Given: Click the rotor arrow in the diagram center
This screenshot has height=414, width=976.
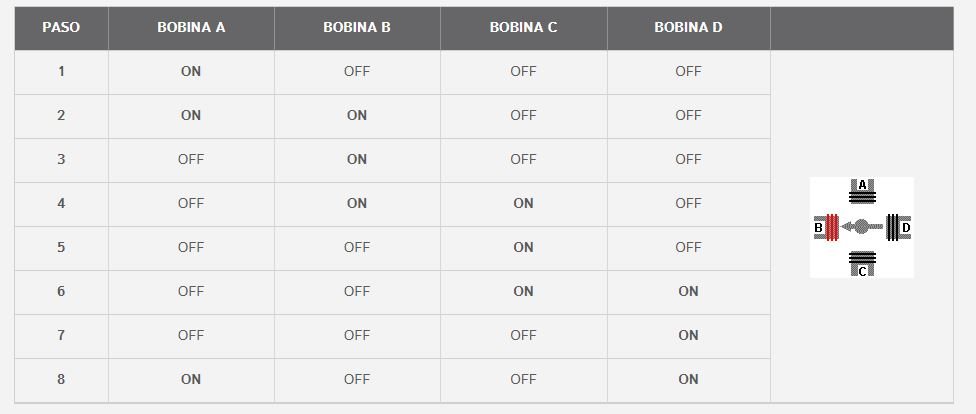Looking at the screenshot, I should [x=860, y=227].
